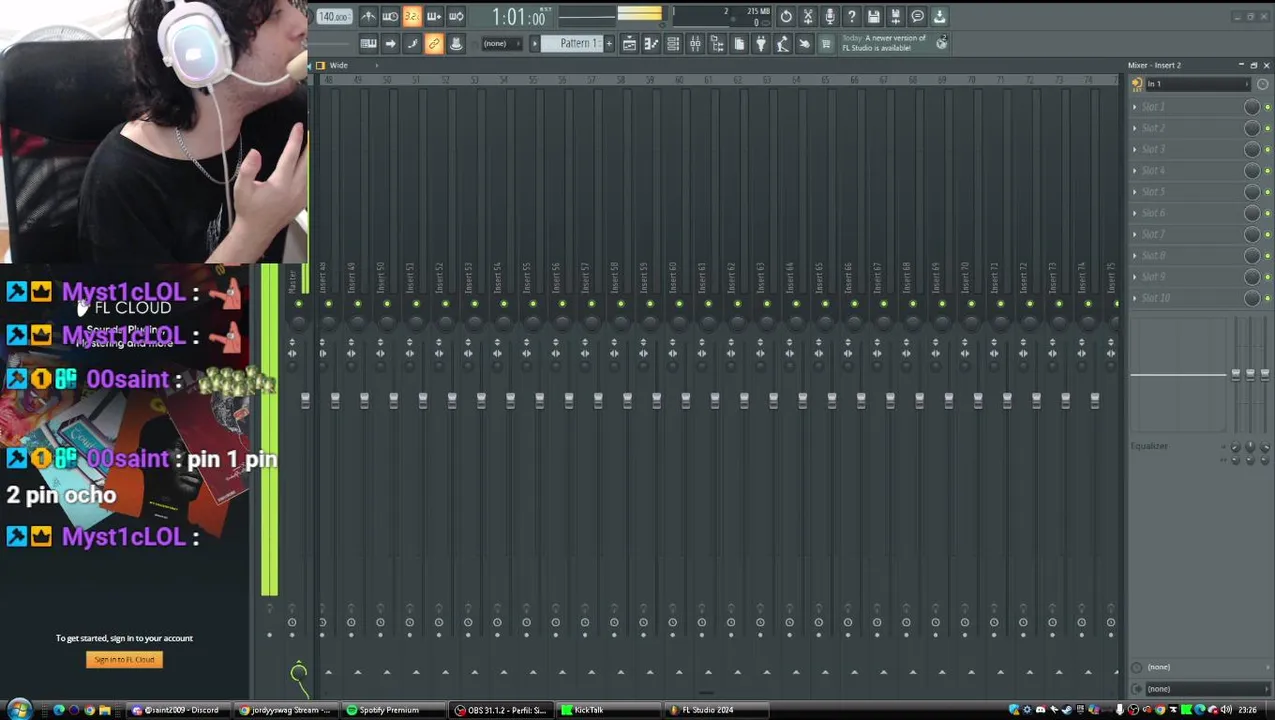Expand the Slot 6 plugin menu arrow
This screenshot has height=720, width=1275.
pos(1135,213)
